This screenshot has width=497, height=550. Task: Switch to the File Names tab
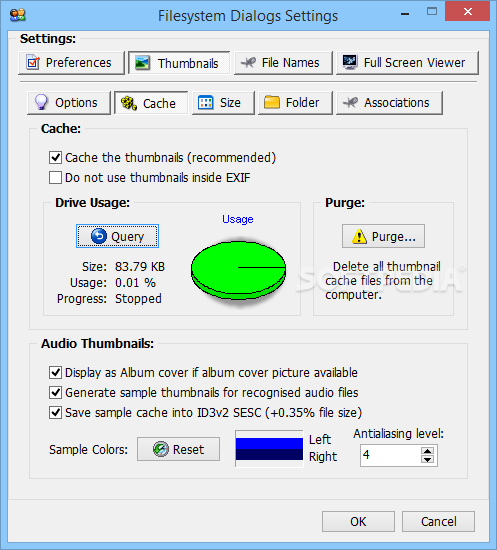click(x=283, y=63)
